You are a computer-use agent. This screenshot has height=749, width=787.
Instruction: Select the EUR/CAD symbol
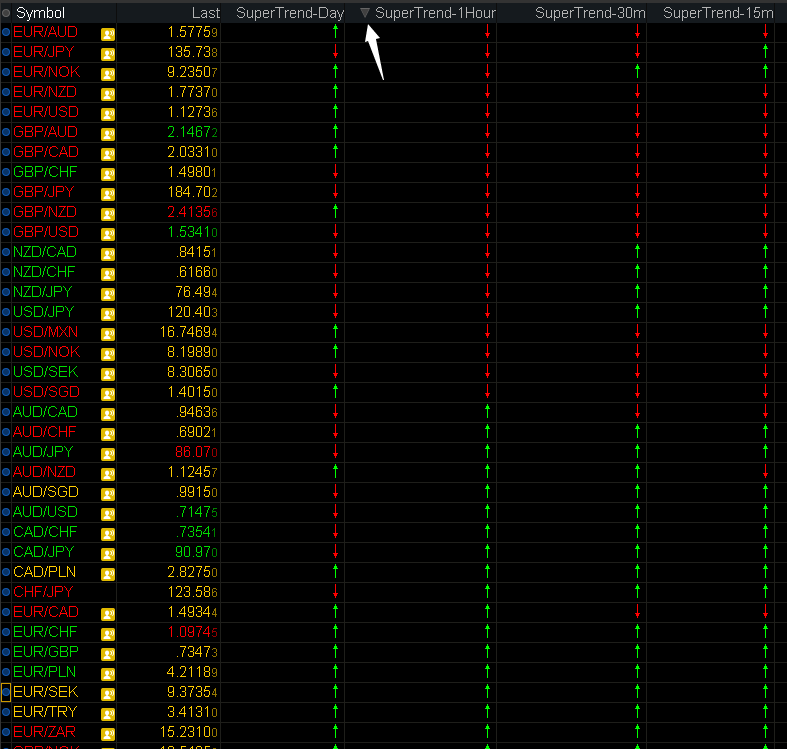[46, 612]
